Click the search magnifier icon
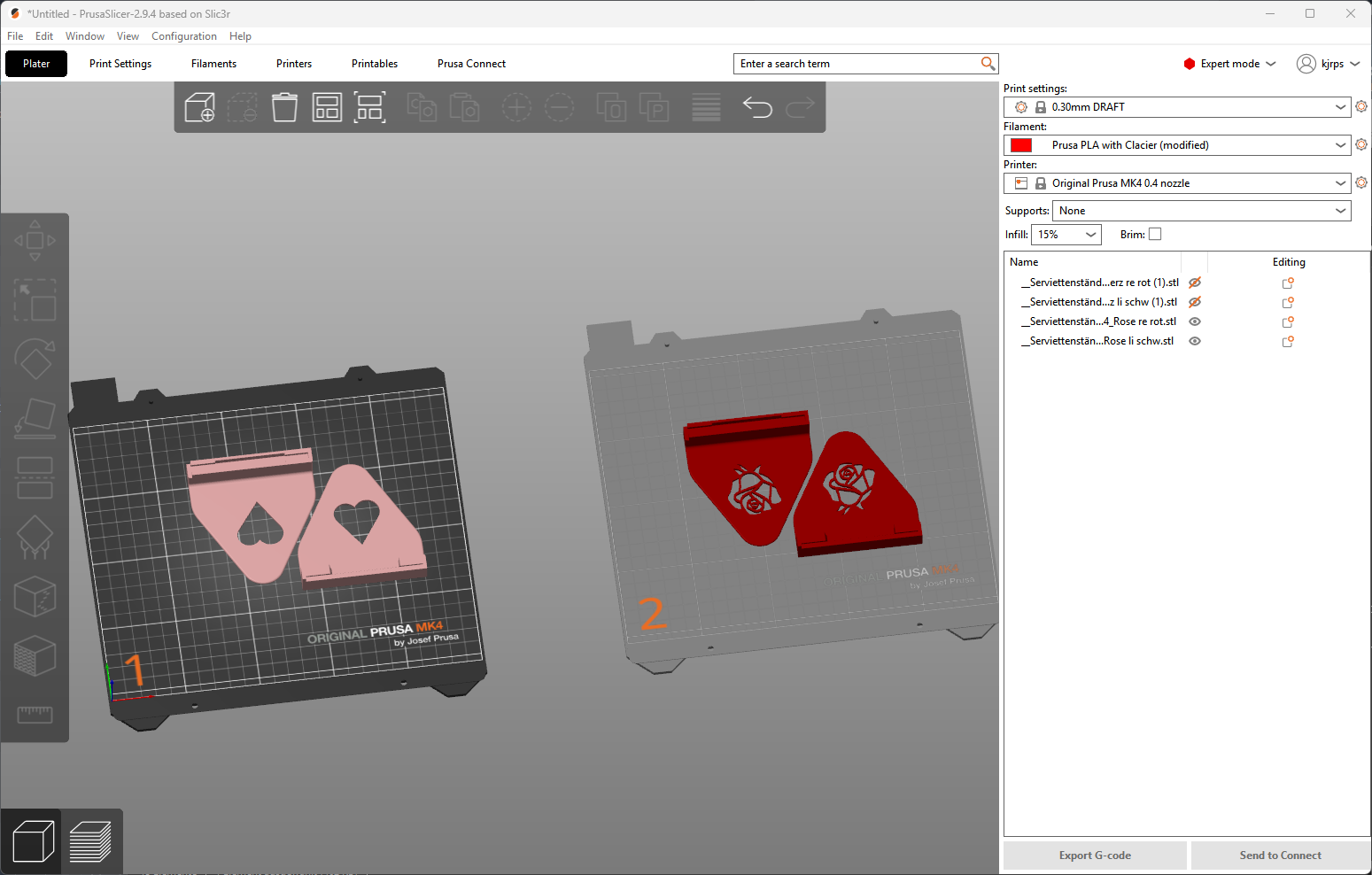Image resolution: width=1372 pixels, height=875 pixels. [x=988, y=63]
